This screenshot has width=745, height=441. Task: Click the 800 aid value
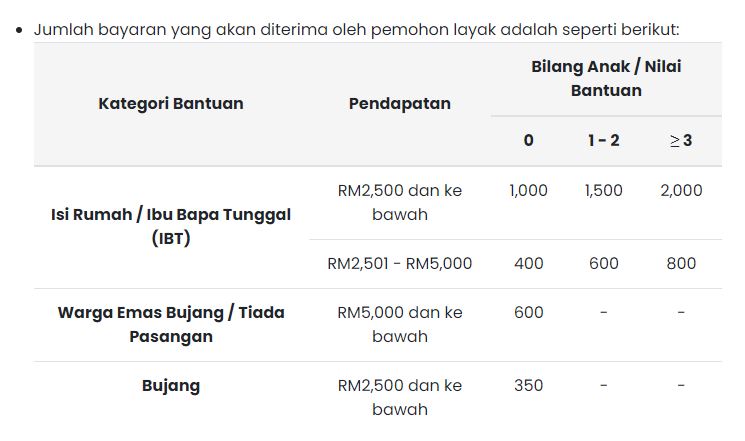click(681, 263)
